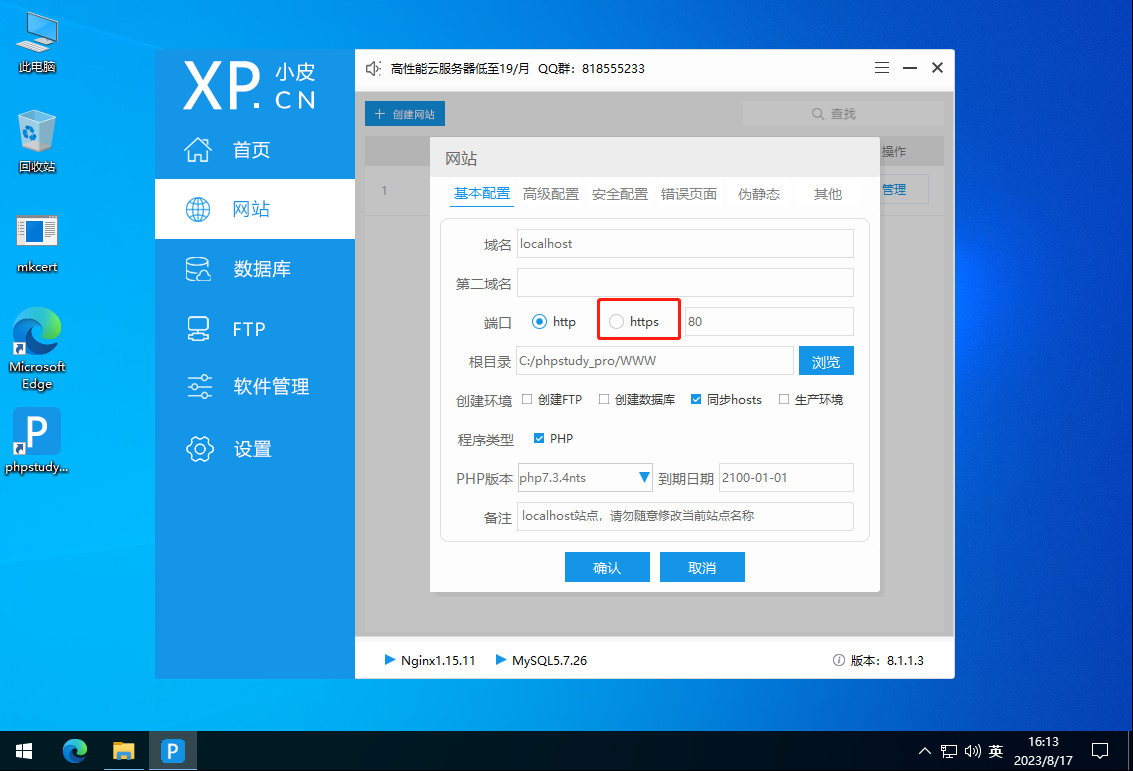
Task: Click the QQ群: 818555233 announcement text
Action: coord(591,69)
